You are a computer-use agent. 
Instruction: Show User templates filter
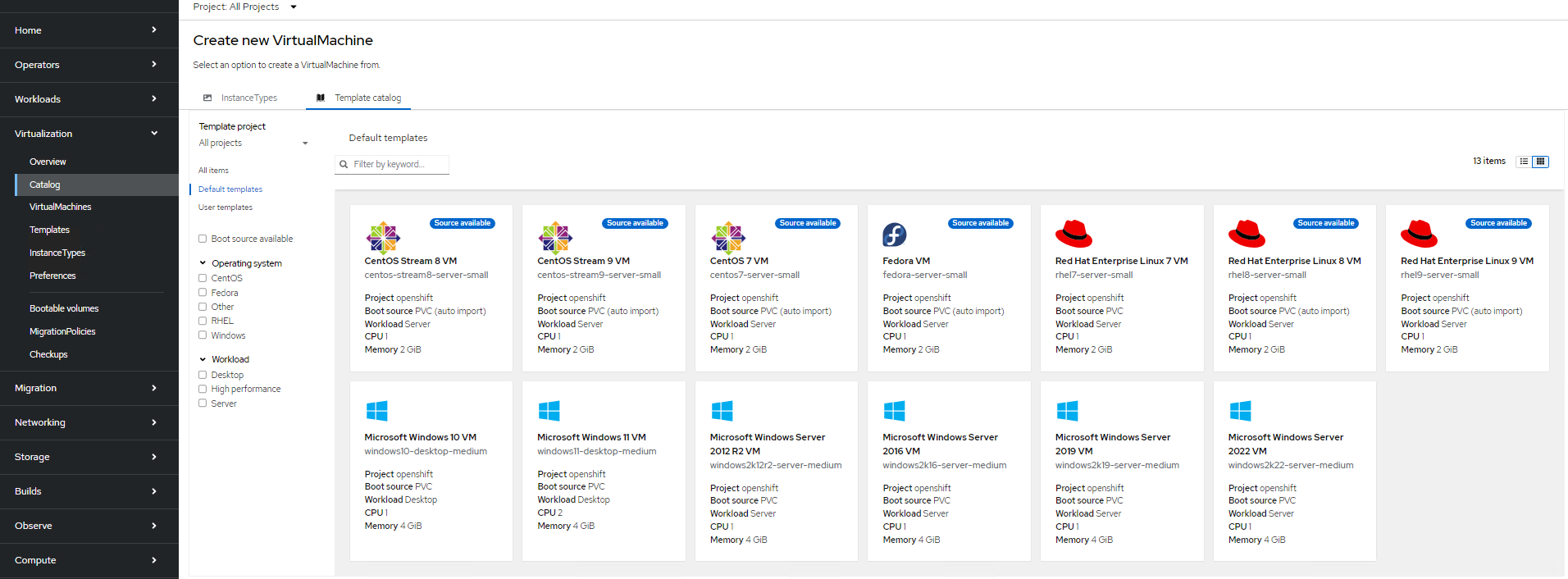coord(226,207)
